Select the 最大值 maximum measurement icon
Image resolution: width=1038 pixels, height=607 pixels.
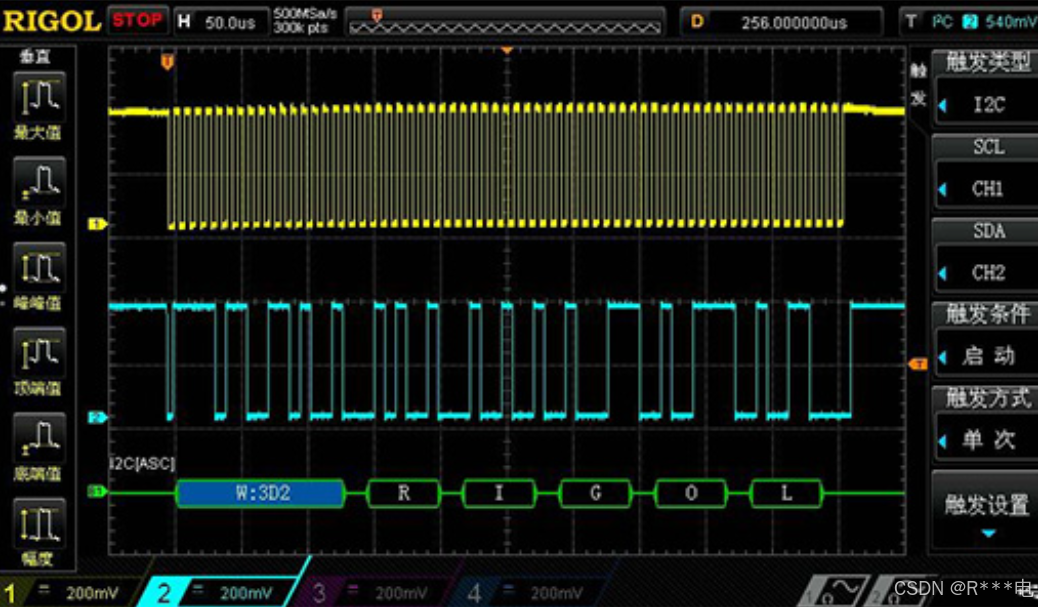coord(39,97)
